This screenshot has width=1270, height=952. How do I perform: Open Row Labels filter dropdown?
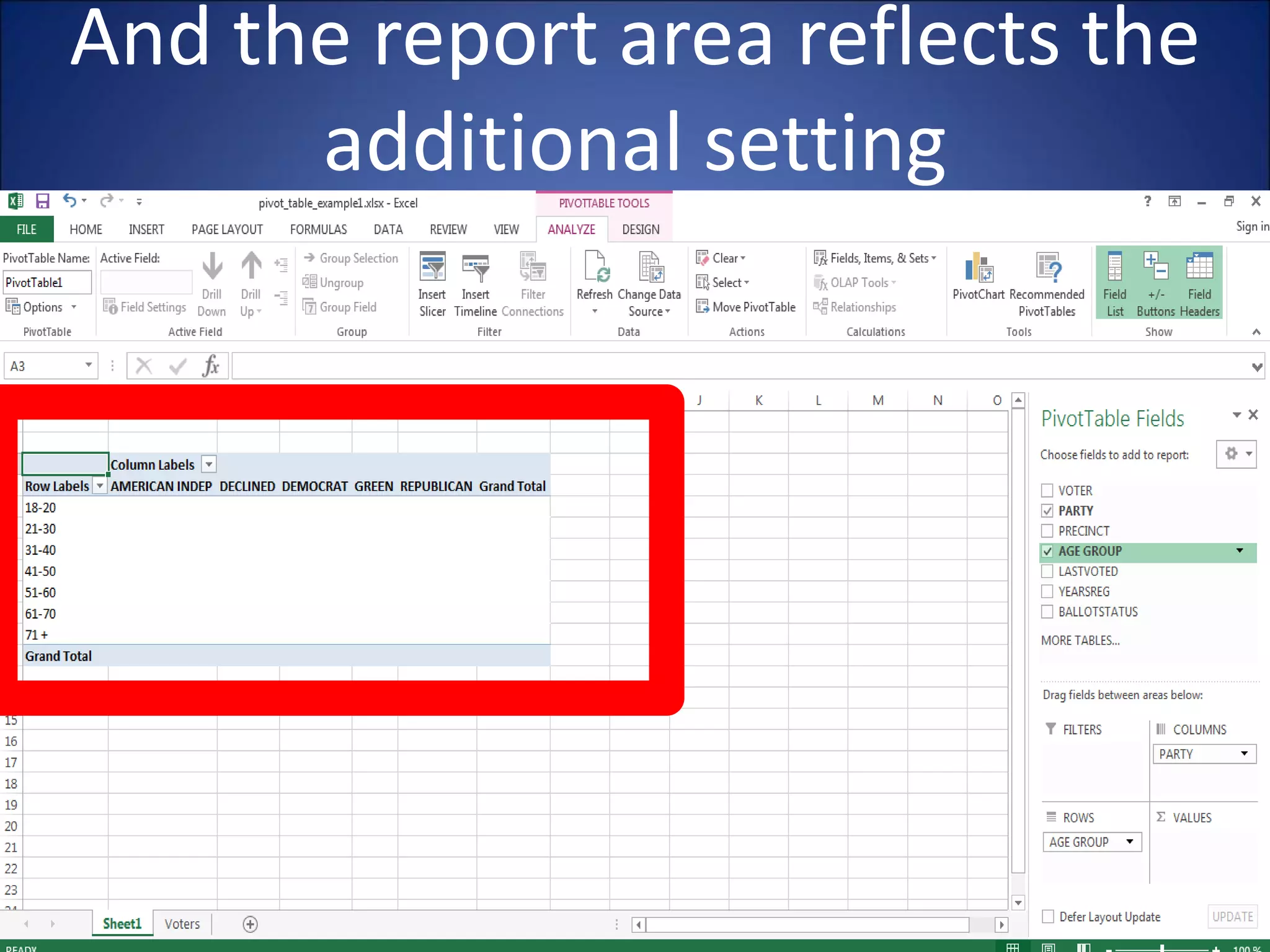pyautogui.click(x=100, y=486)
